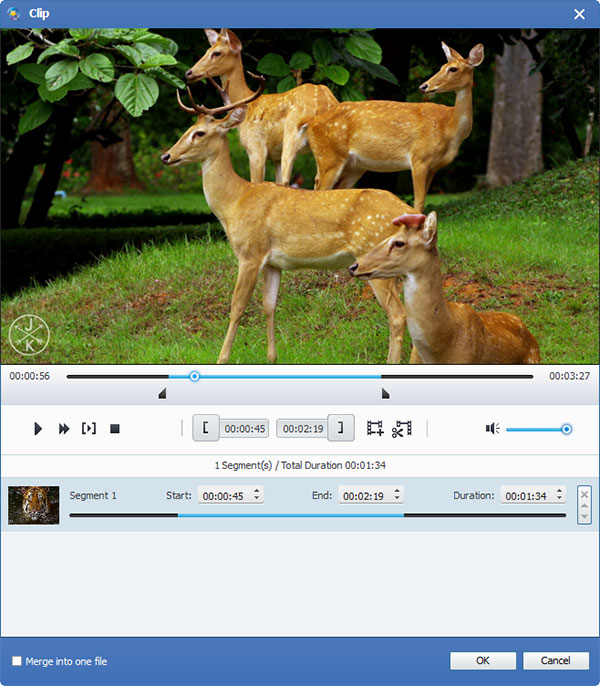Screen dimensions: 600x686
Task: Split segment with scissors icon
Action: tap(402, 428)
